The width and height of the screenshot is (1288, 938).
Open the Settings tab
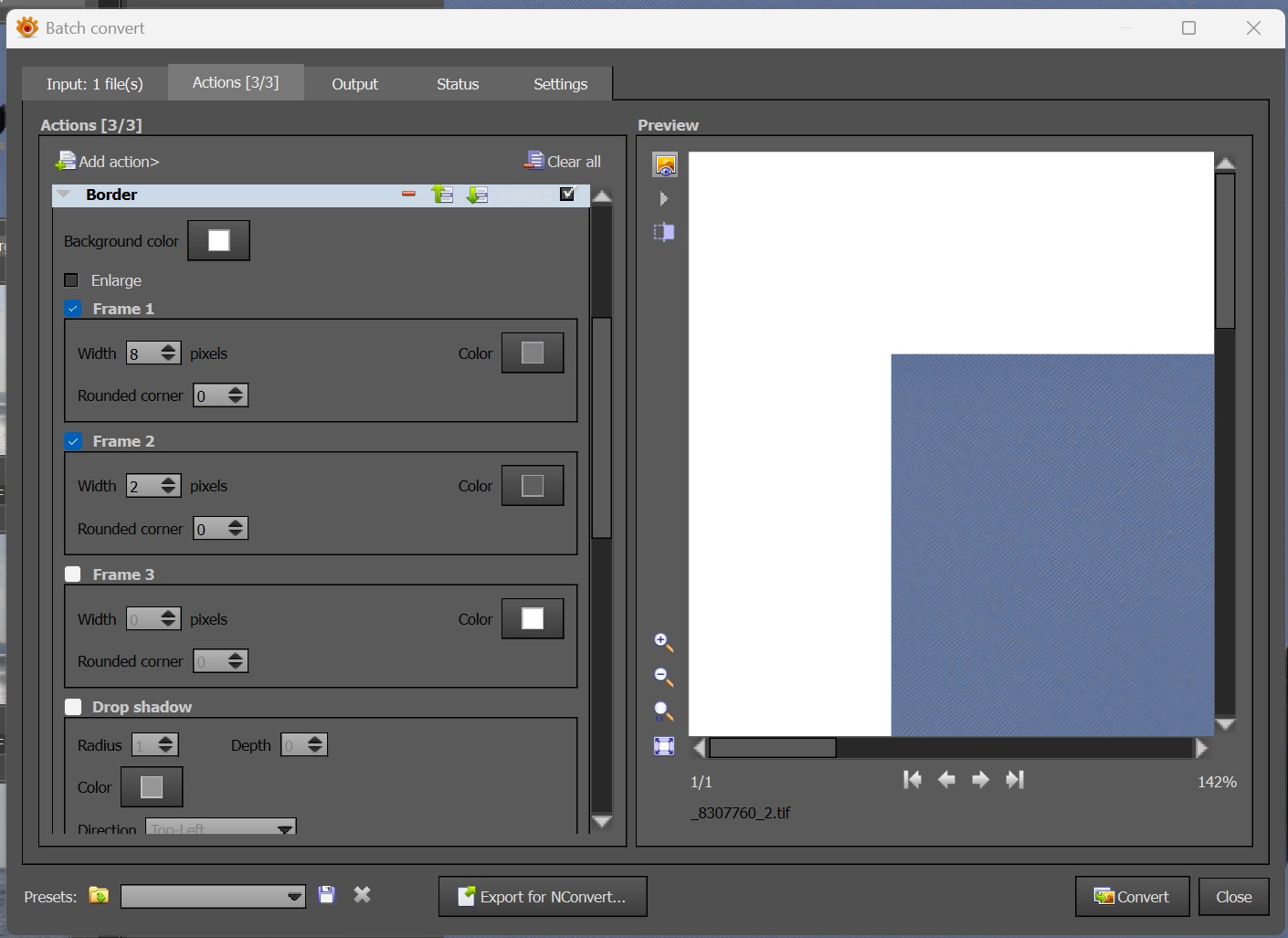click(x=560, y=84)
